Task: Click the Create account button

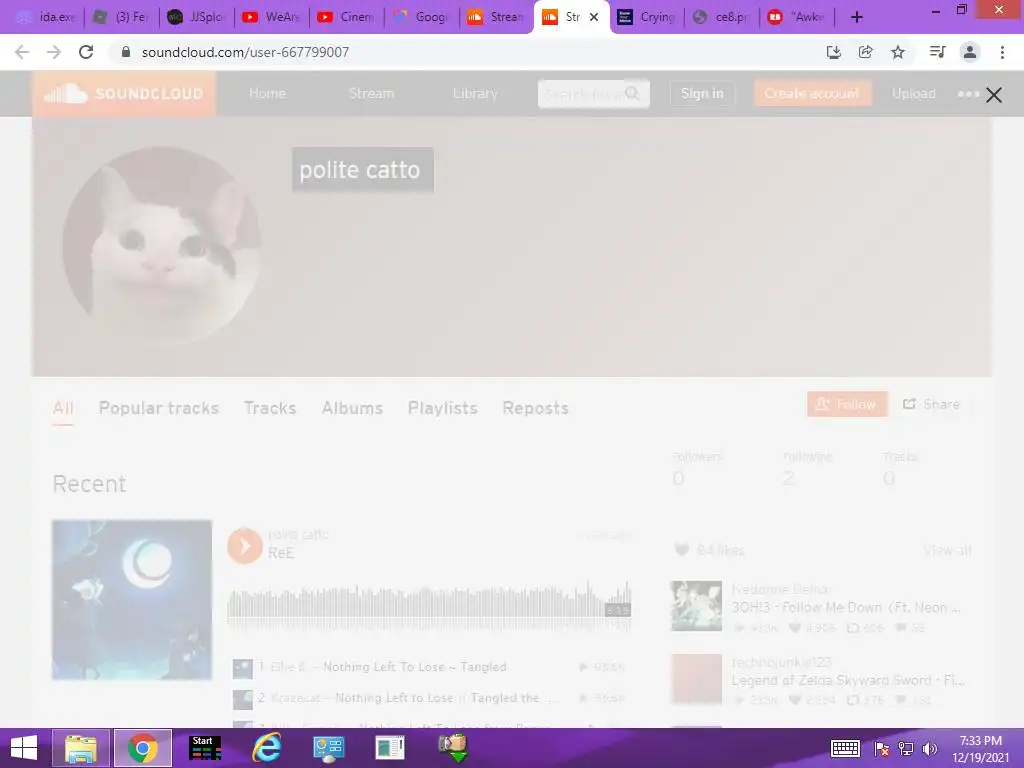Action: point(812,93)
